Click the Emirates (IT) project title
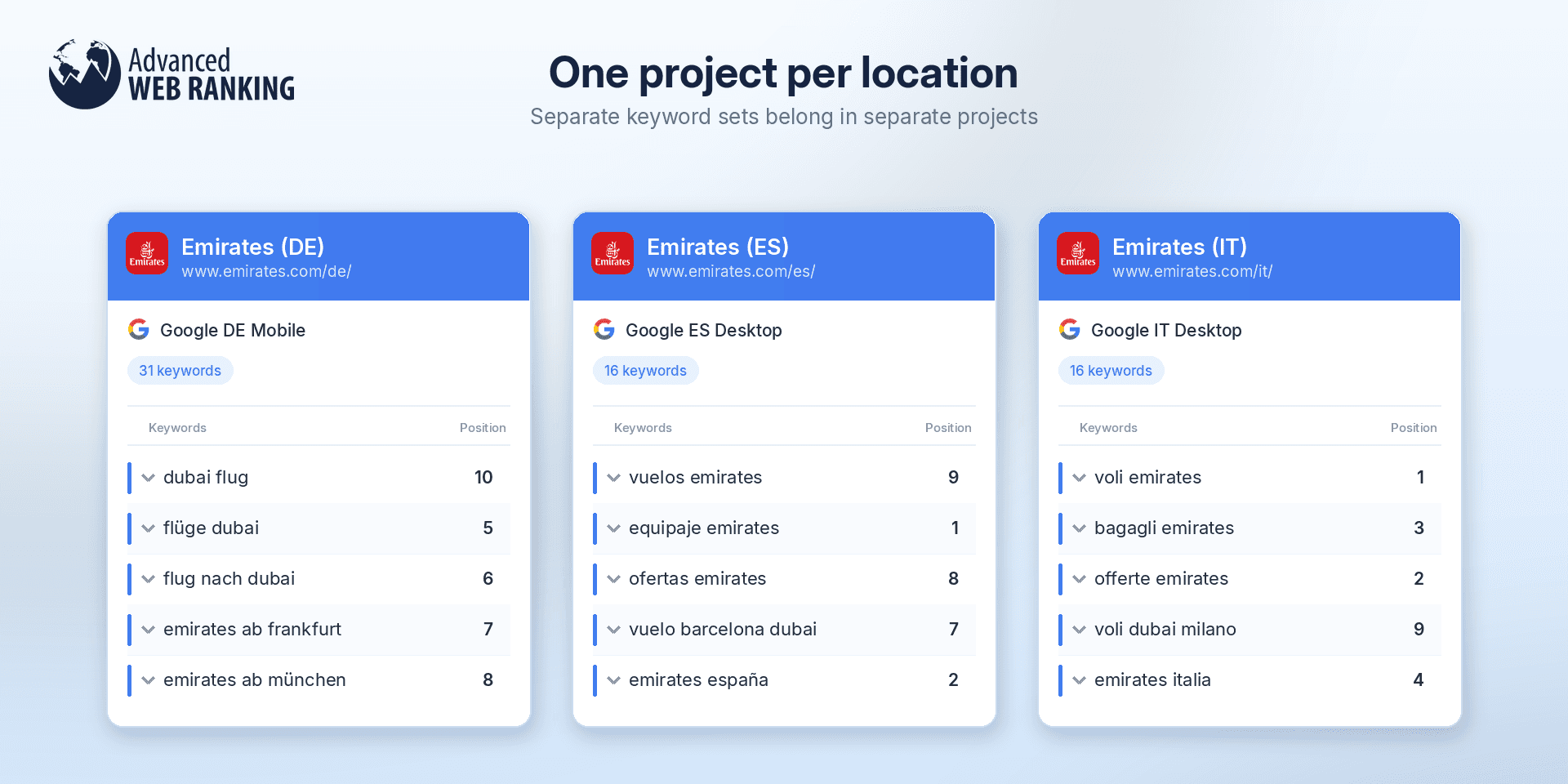The image size is (1568, 784). coord(1179,247)
